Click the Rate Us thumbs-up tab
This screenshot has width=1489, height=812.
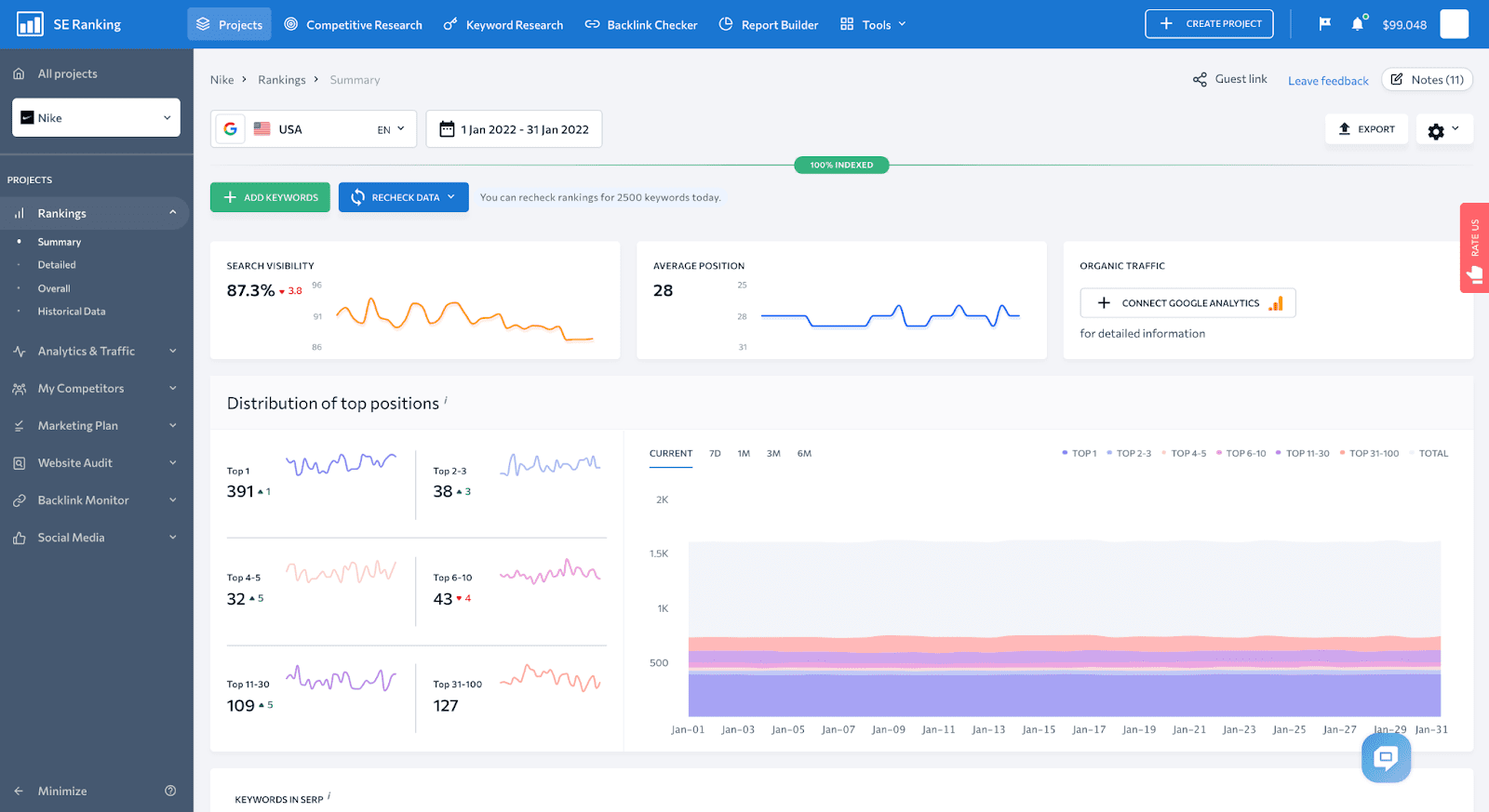click(x=1474, y=247)
